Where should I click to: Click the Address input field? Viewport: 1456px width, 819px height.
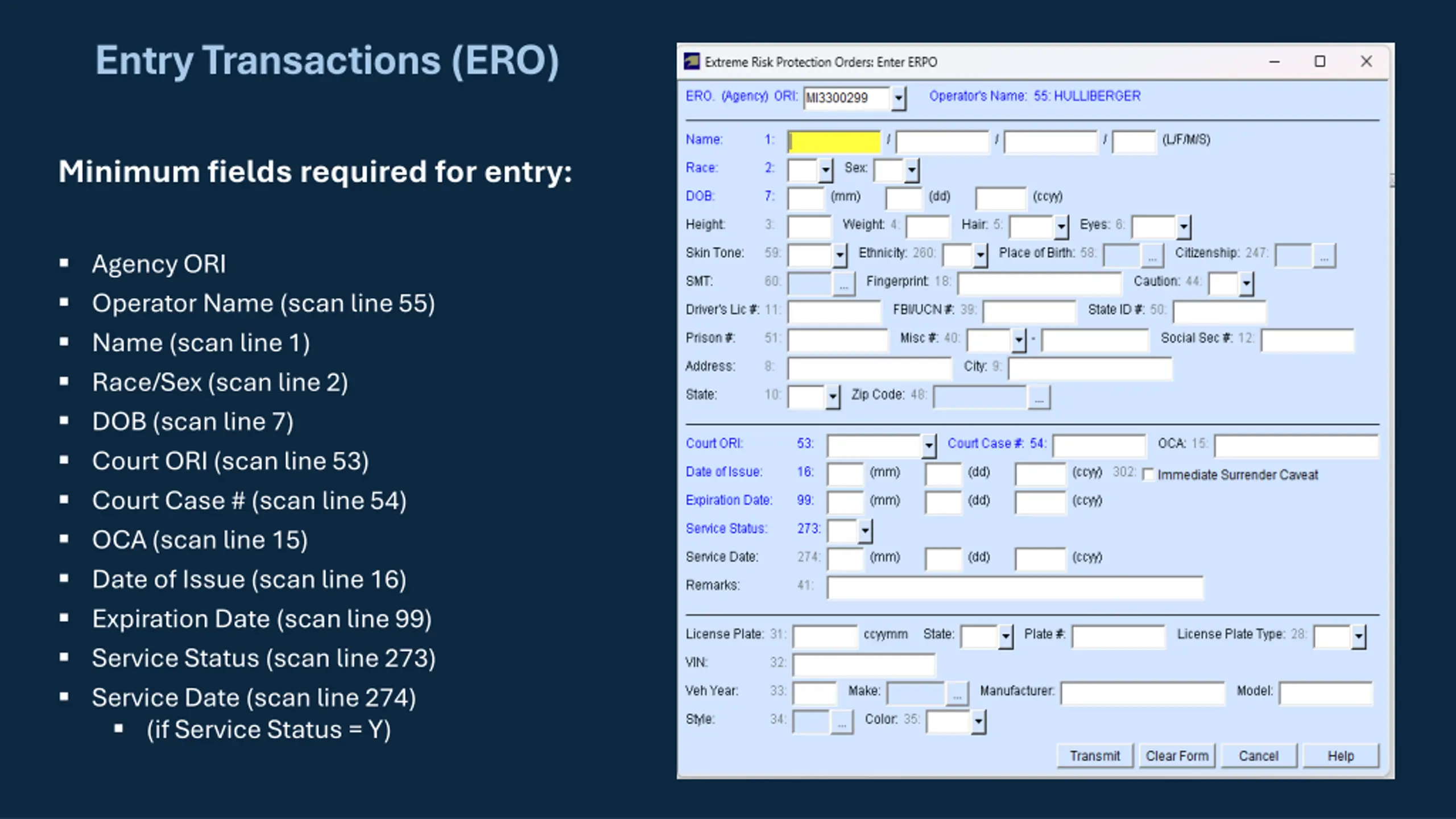tap(870, 369)
